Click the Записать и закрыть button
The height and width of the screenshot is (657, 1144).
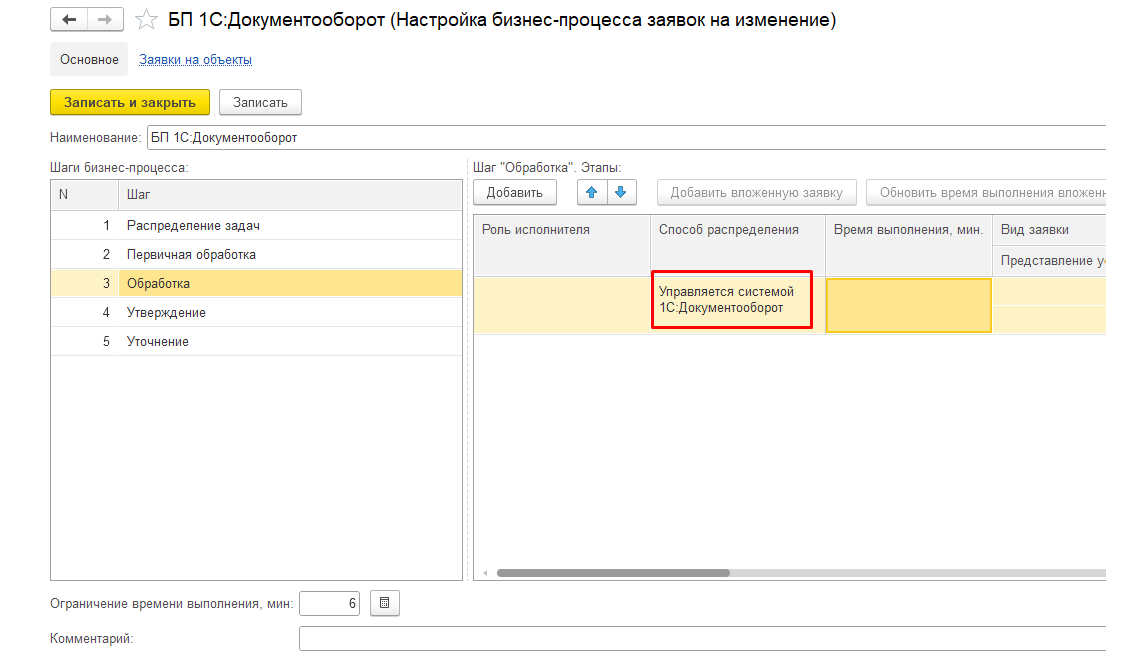click(130, 102)
